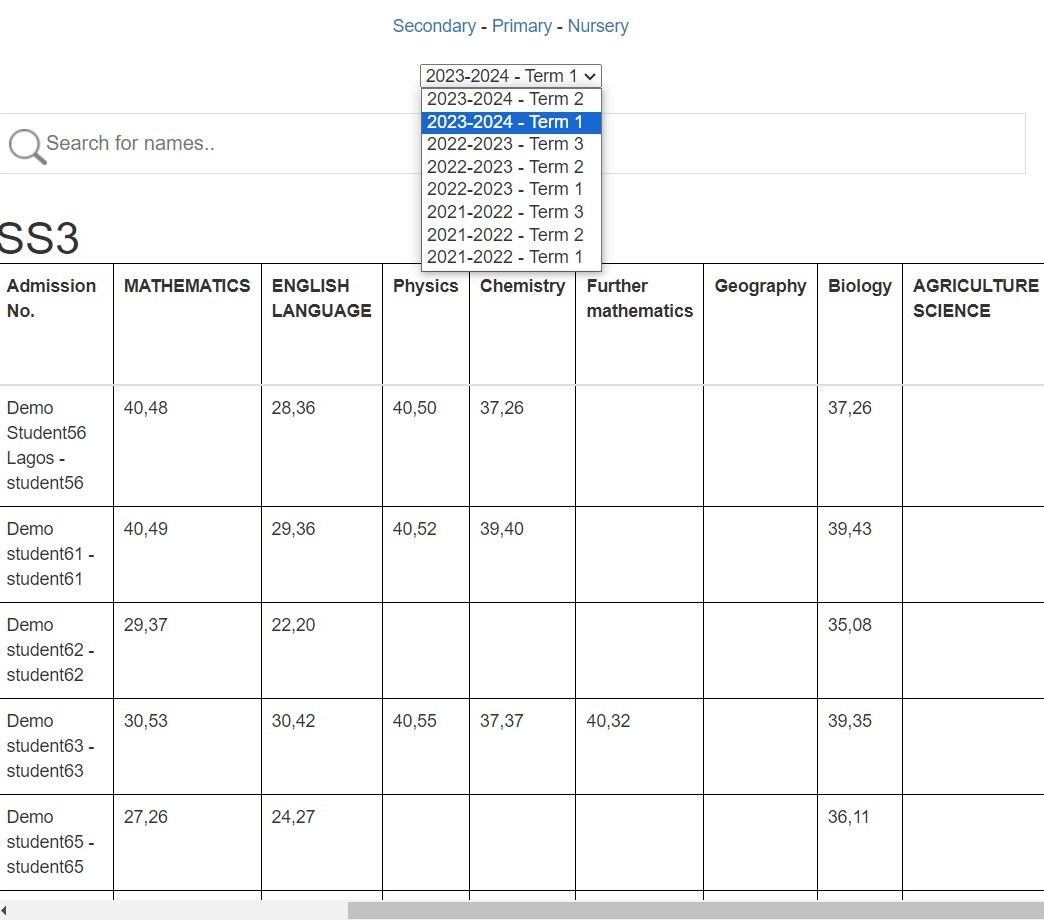Select 2023-2024 - Term 2 option
The image size is (1044, 920).
(x=505, y=99)
